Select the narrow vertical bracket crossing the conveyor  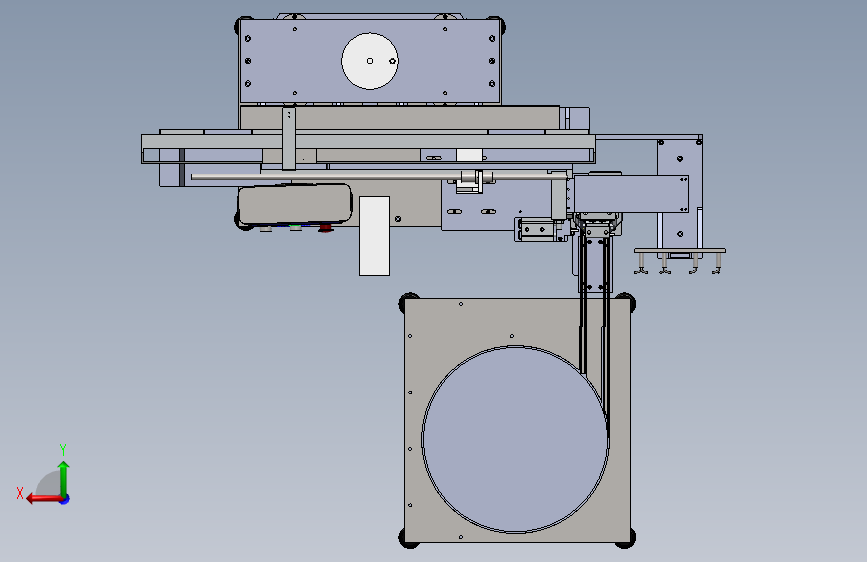289,139
